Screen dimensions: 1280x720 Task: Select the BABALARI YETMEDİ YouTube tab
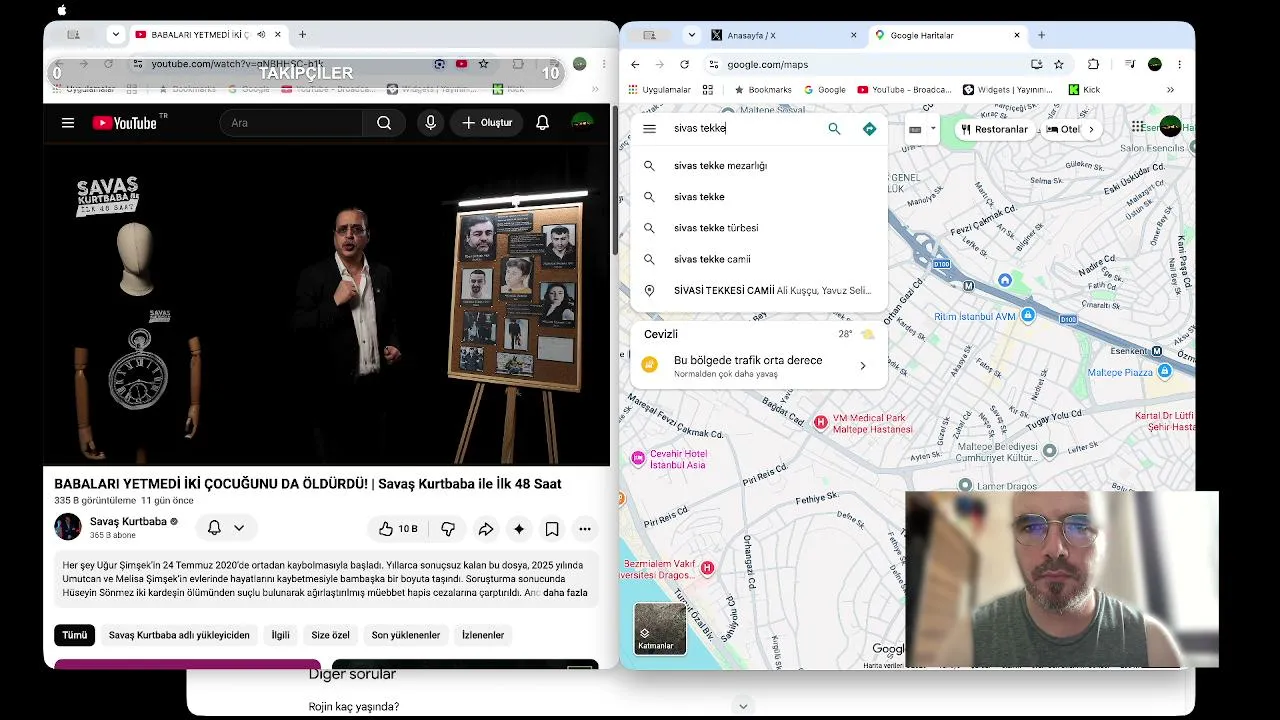210,35
